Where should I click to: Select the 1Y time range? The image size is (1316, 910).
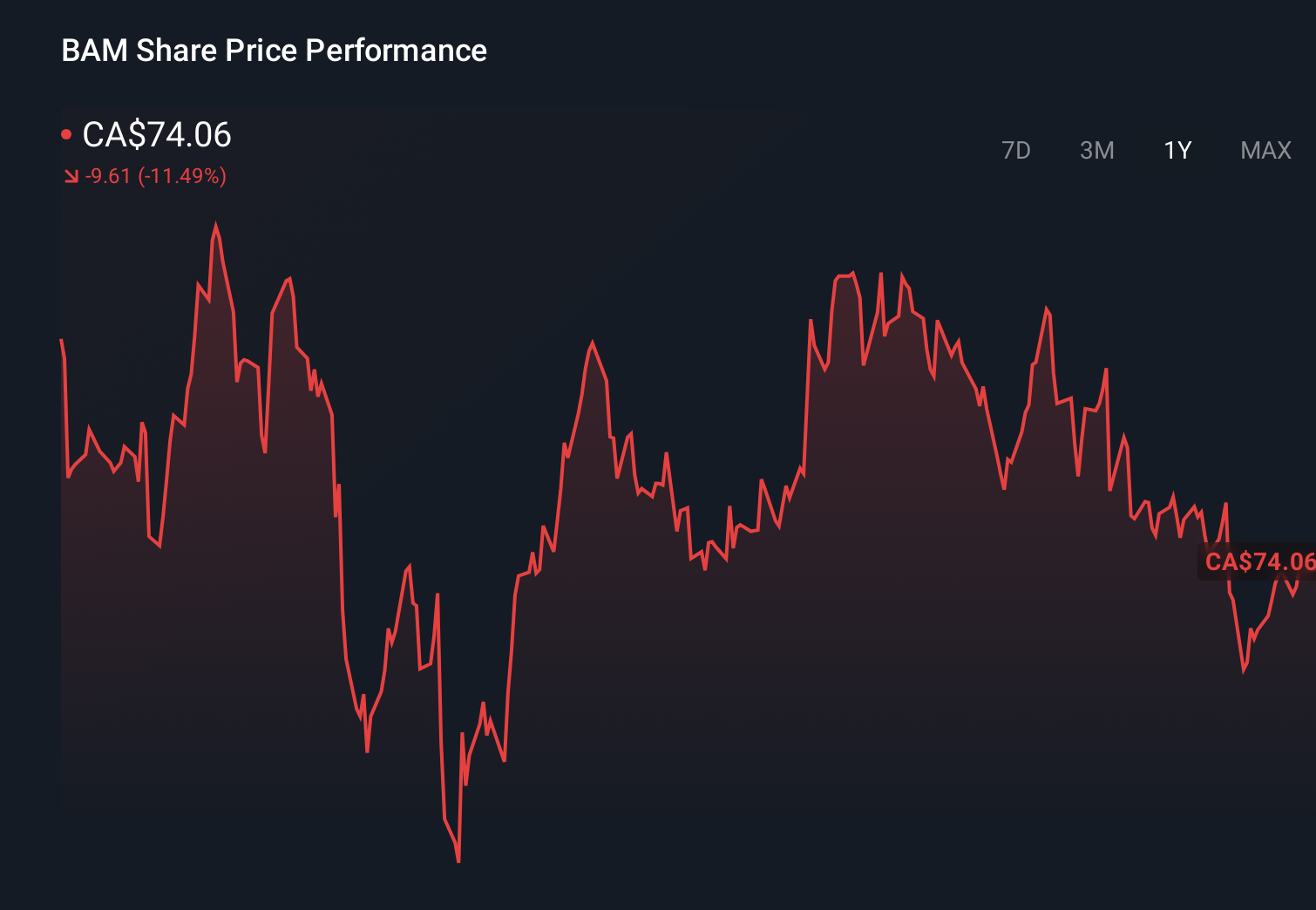[1177, 150]
